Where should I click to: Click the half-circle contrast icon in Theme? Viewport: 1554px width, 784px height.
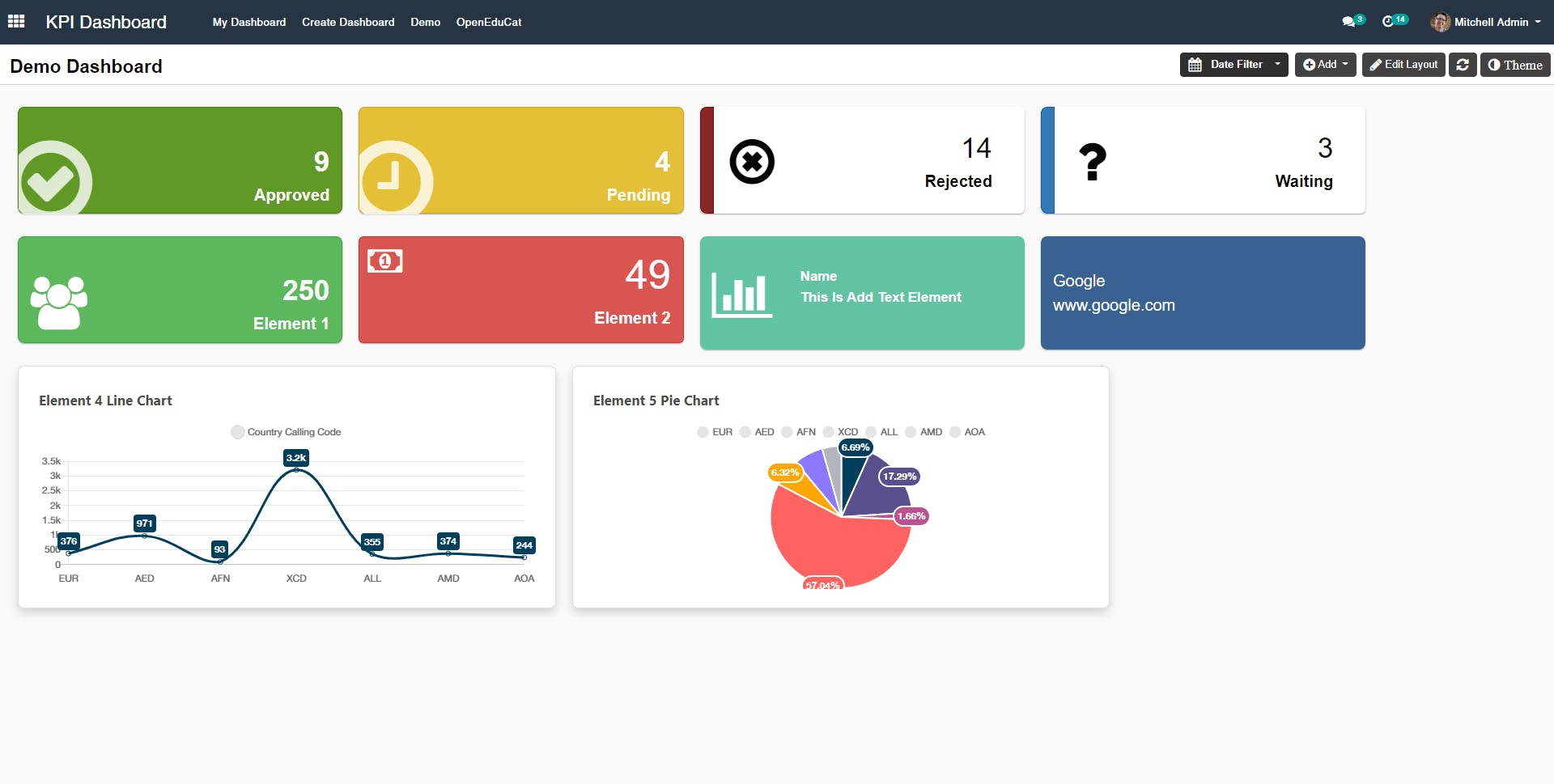[x=1494, y=65]
